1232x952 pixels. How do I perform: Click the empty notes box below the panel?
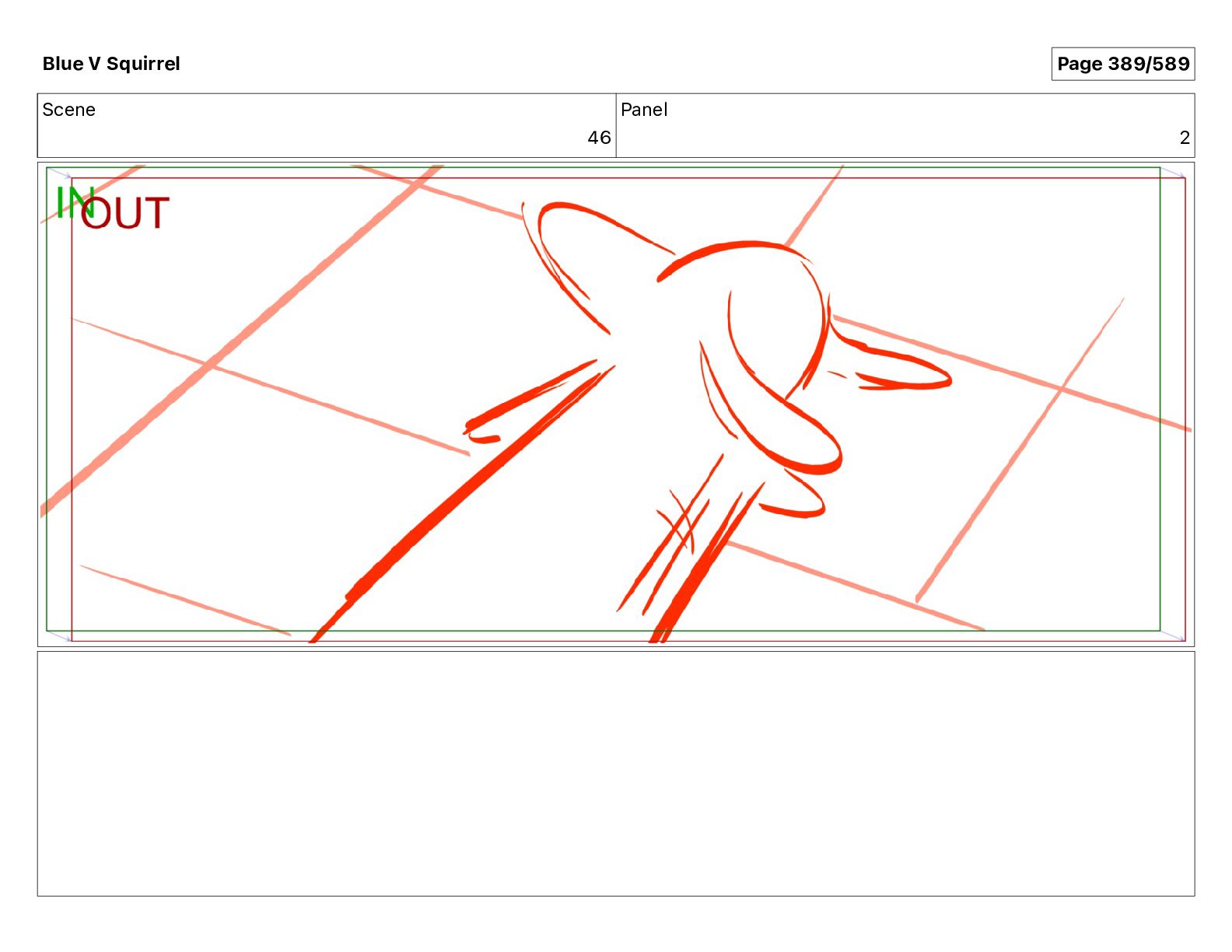click(x=616, y=774)
